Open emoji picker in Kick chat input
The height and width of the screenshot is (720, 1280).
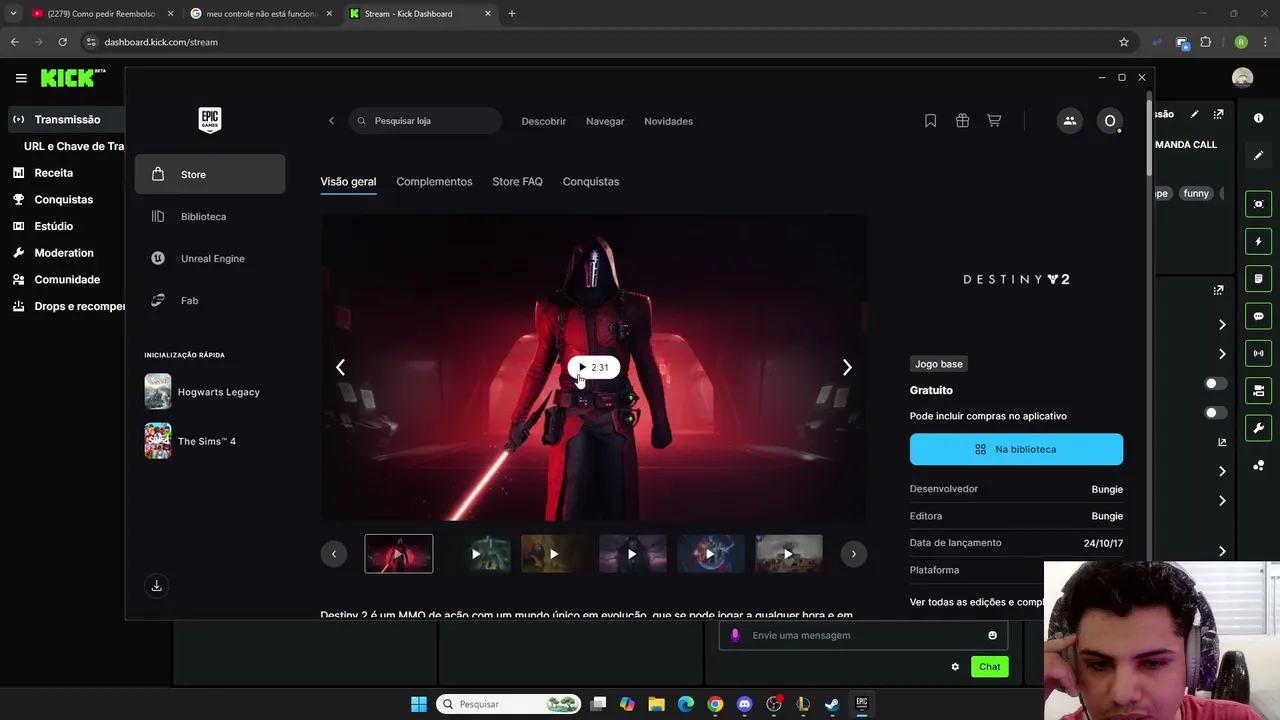click(x=992, y=635)
